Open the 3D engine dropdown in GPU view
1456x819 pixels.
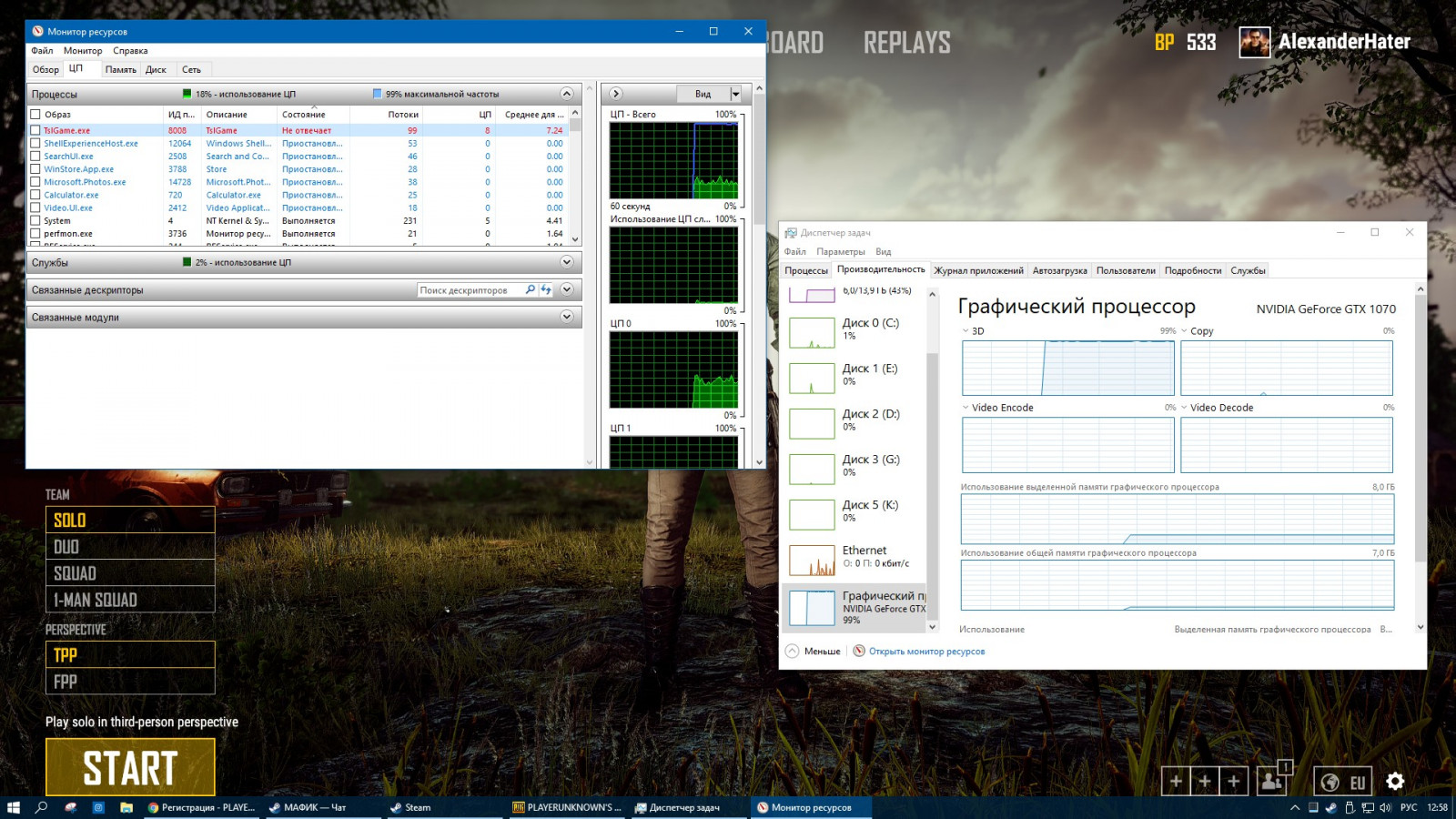966,331
